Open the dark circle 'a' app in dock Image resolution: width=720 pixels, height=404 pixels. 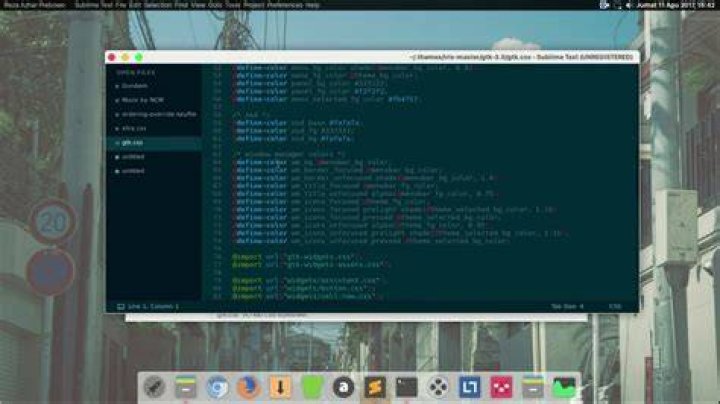click(x=343, y=387)
